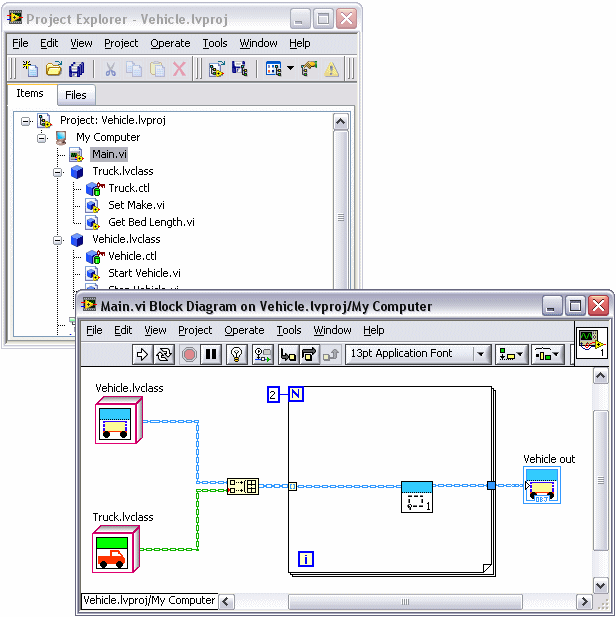This screenshot has width=616, height=617.
Task: Click Run Continuously button in Main.vi toolbar
Action: pos(164,355)
